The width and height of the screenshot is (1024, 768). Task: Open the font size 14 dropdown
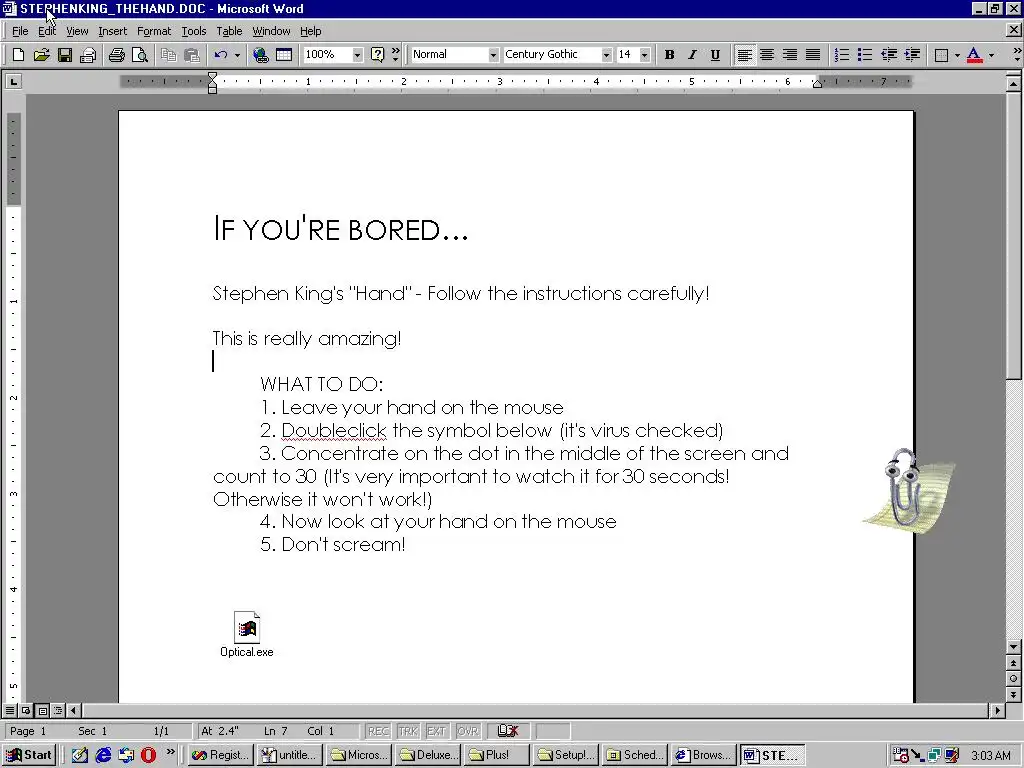click(645, 55)
